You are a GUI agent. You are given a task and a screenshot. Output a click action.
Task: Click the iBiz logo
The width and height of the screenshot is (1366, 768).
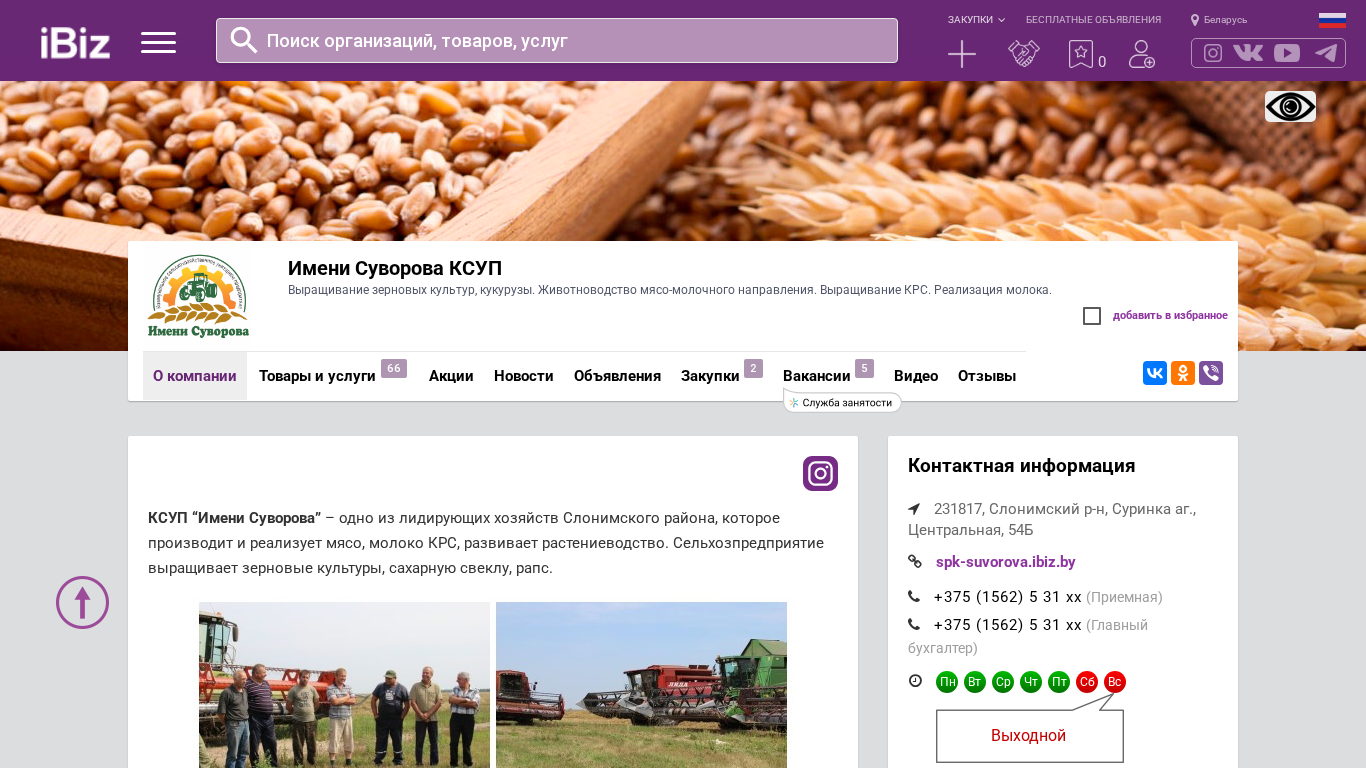pos(75,42)
